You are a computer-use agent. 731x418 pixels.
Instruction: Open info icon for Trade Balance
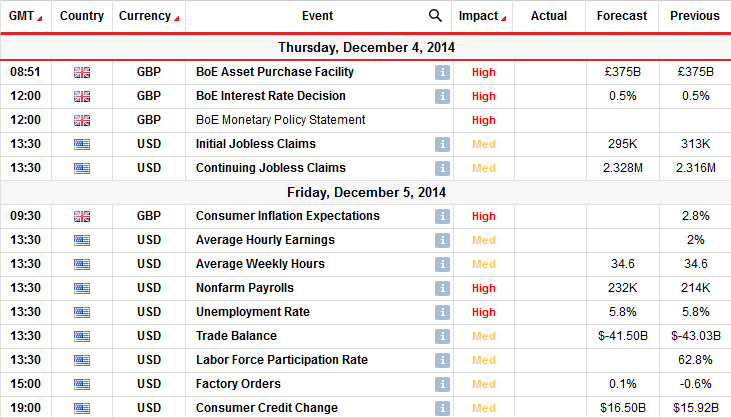point(442,336)
